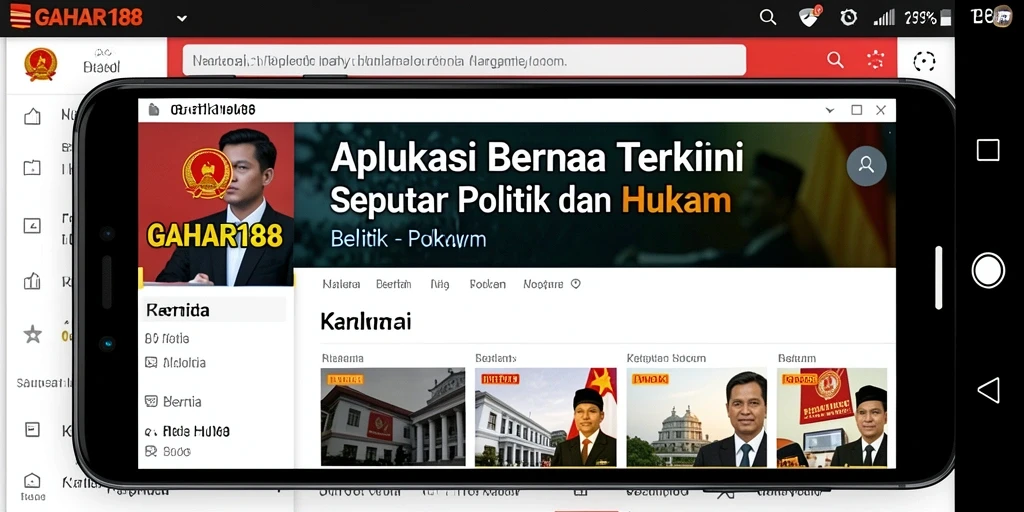1024x512 pixels.
Task: Tap the signal strength bars icon
Action: (884, 18)
